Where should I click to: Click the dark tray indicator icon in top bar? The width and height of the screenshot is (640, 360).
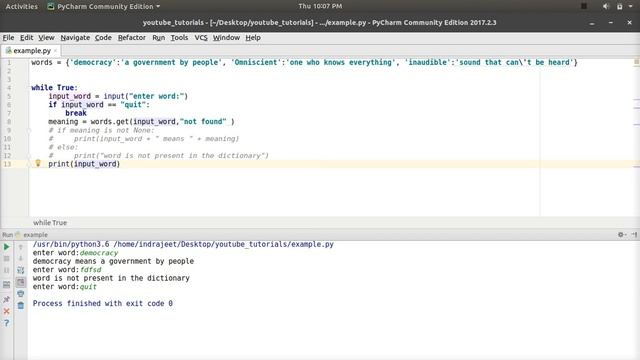[584, 6]
